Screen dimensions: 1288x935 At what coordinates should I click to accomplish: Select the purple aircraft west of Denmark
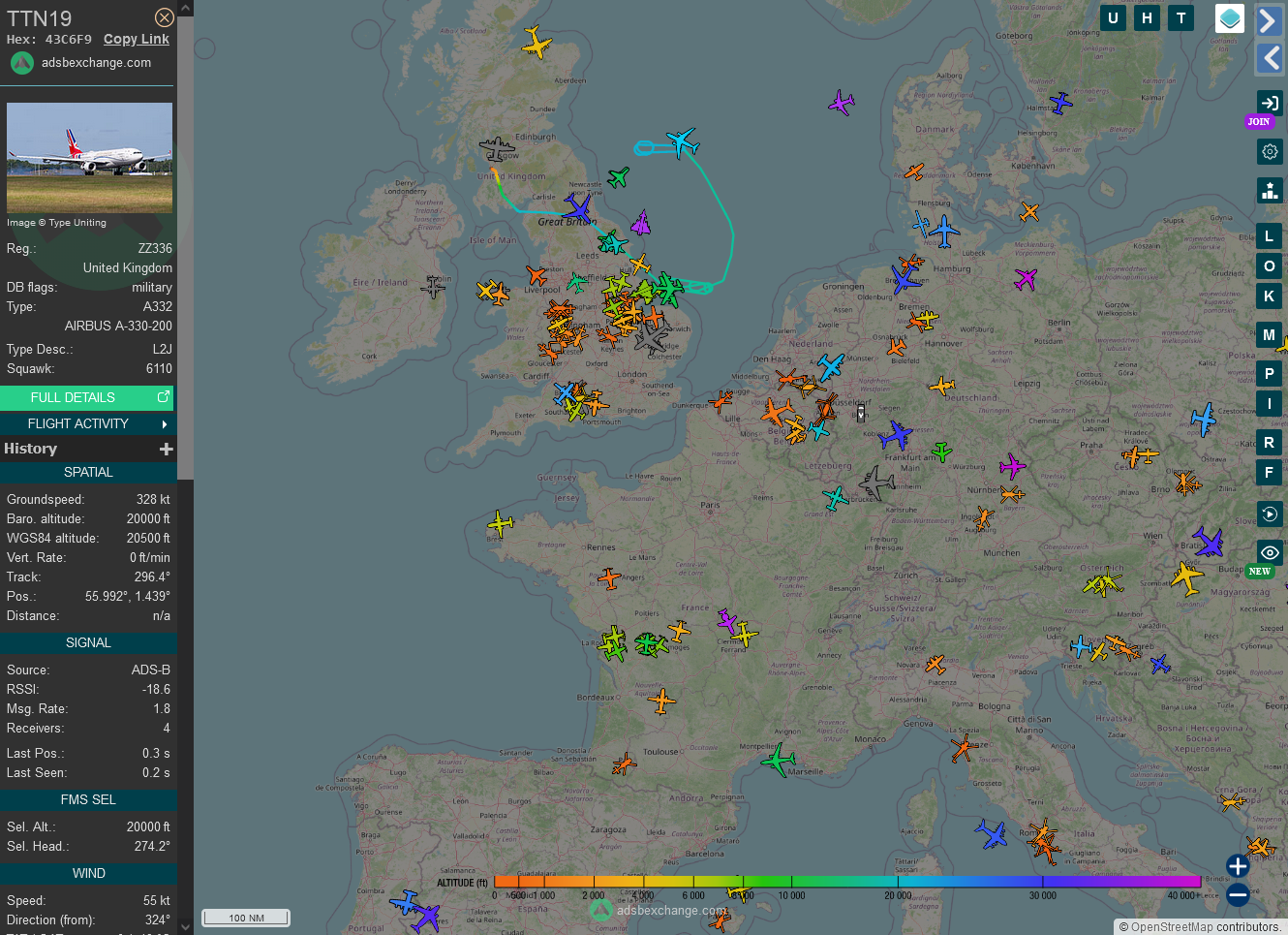point(842,102)
